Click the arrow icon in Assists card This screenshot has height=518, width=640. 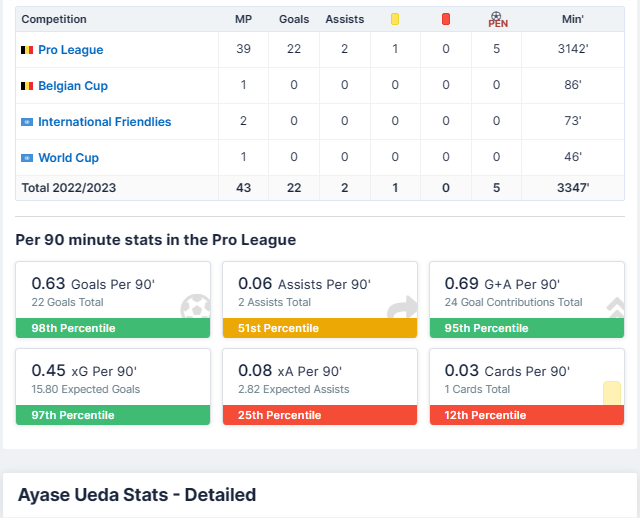(402, 307)
